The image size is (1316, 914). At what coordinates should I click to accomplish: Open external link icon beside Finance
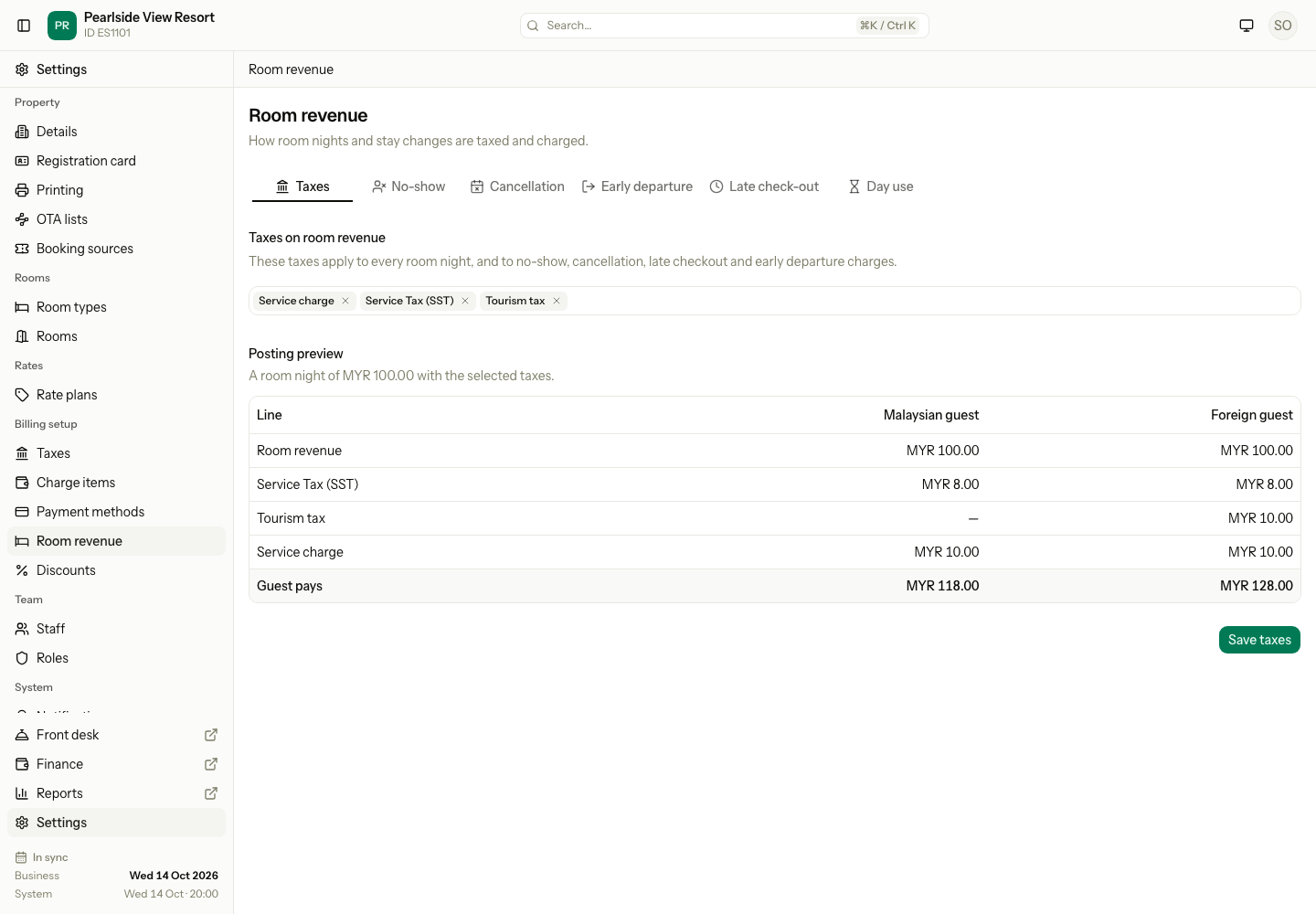(211, 764)
